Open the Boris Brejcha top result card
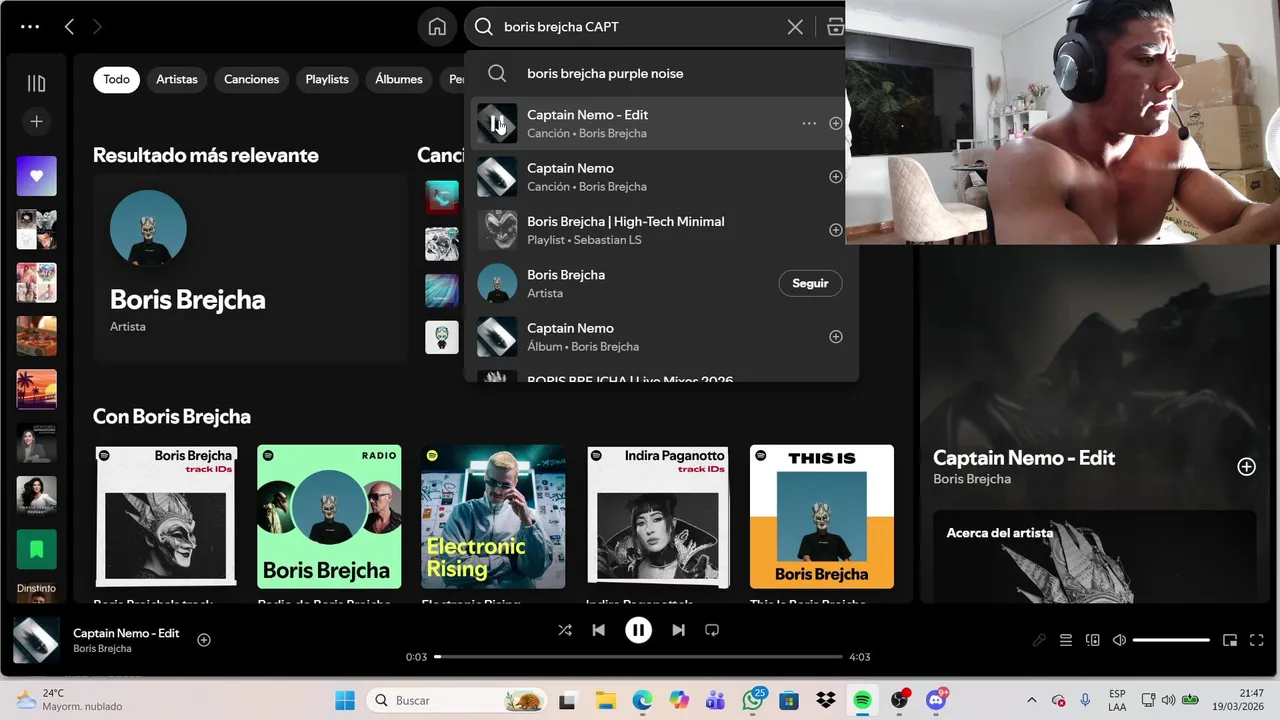1280x720 pixels. pyautogui.click(x=250, y=267)
